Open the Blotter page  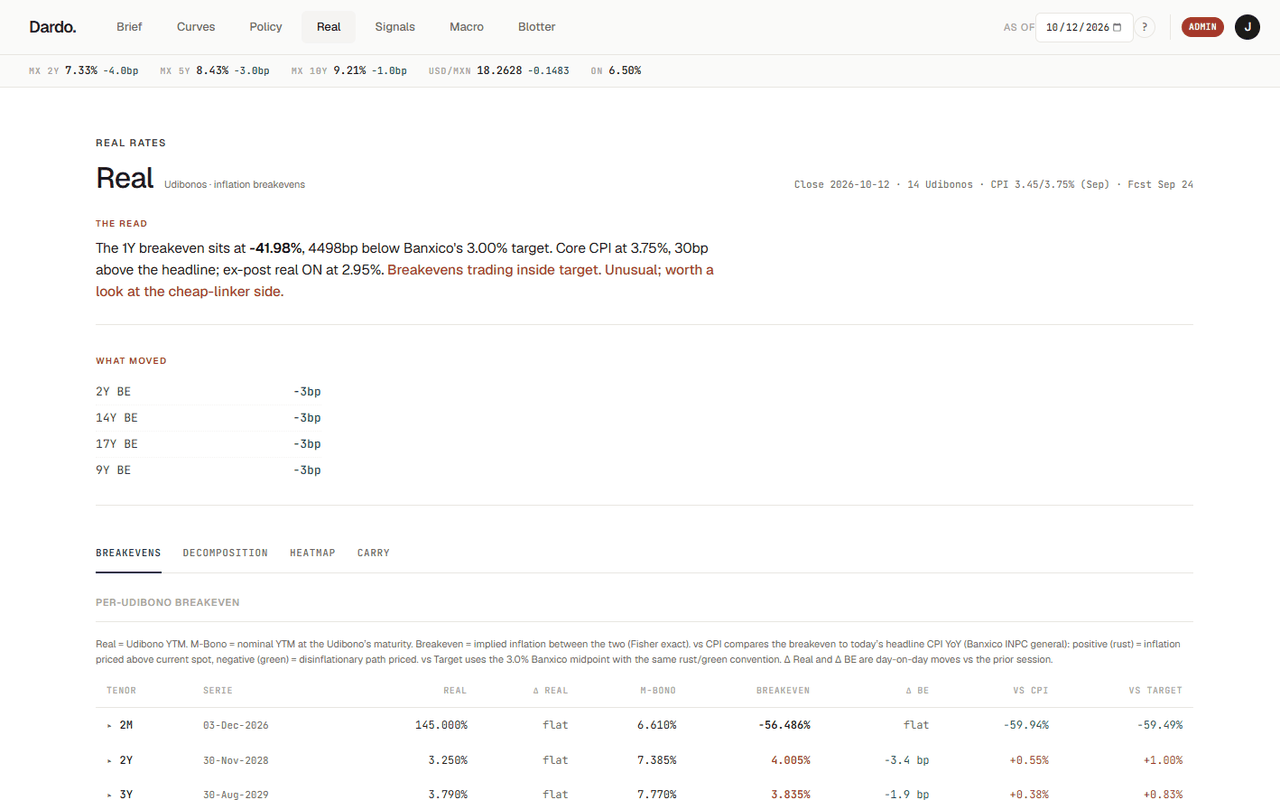coord(537,27)
